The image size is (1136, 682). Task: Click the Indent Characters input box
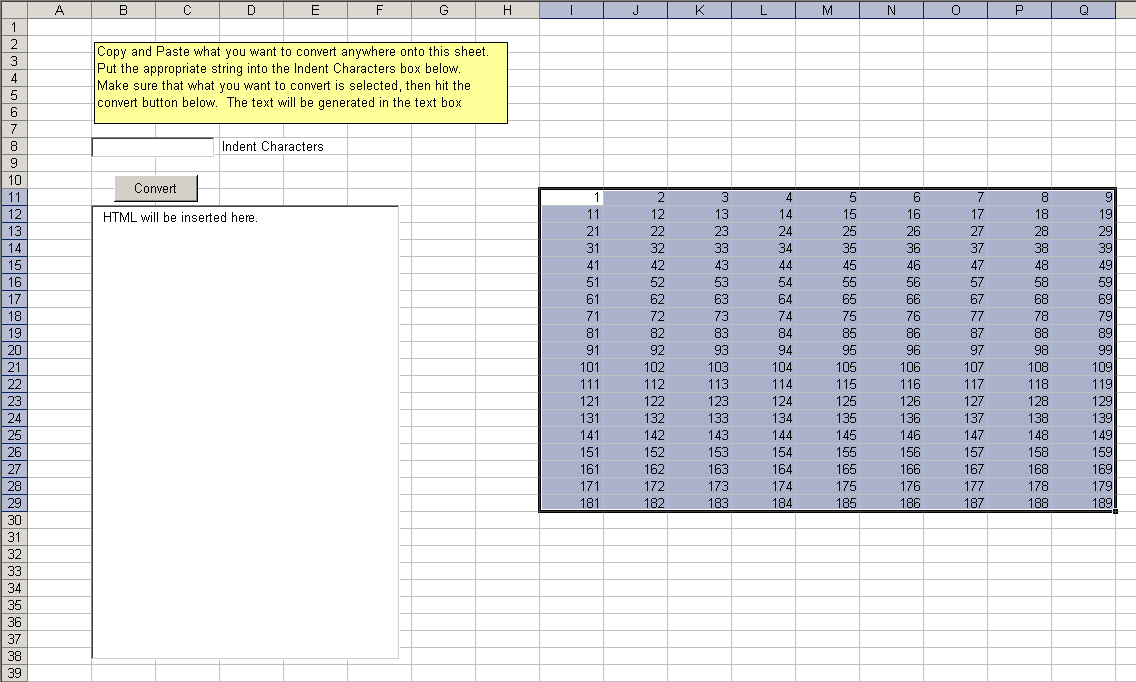(x=152, y=147)
